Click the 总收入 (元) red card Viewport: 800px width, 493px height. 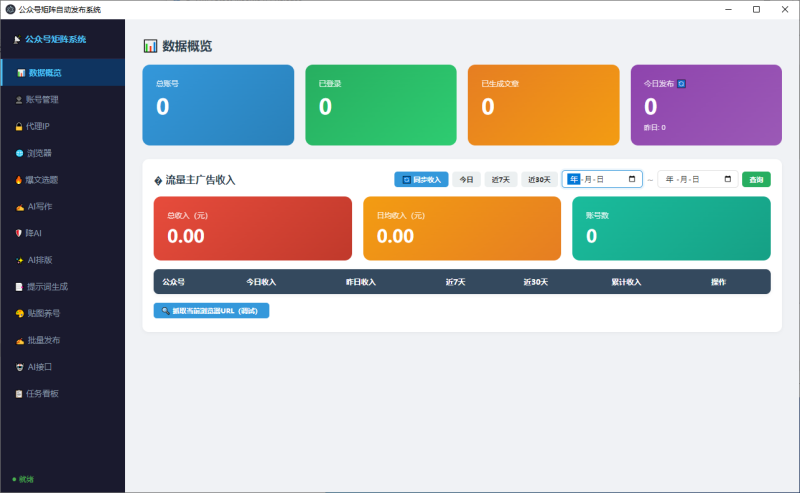pos(253,229)
